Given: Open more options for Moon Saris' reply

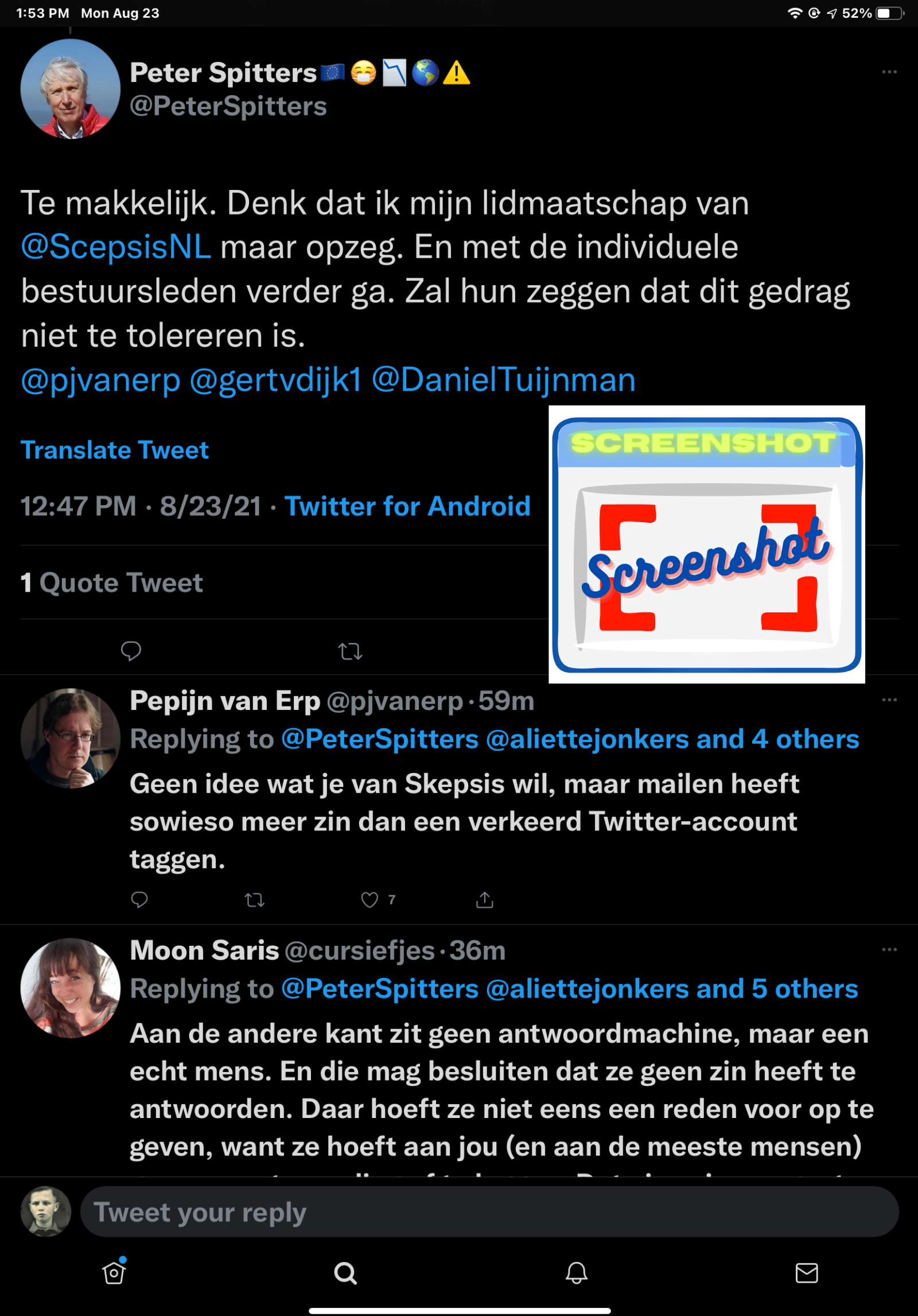Looking at the screenshot, I should coord(889,950).
